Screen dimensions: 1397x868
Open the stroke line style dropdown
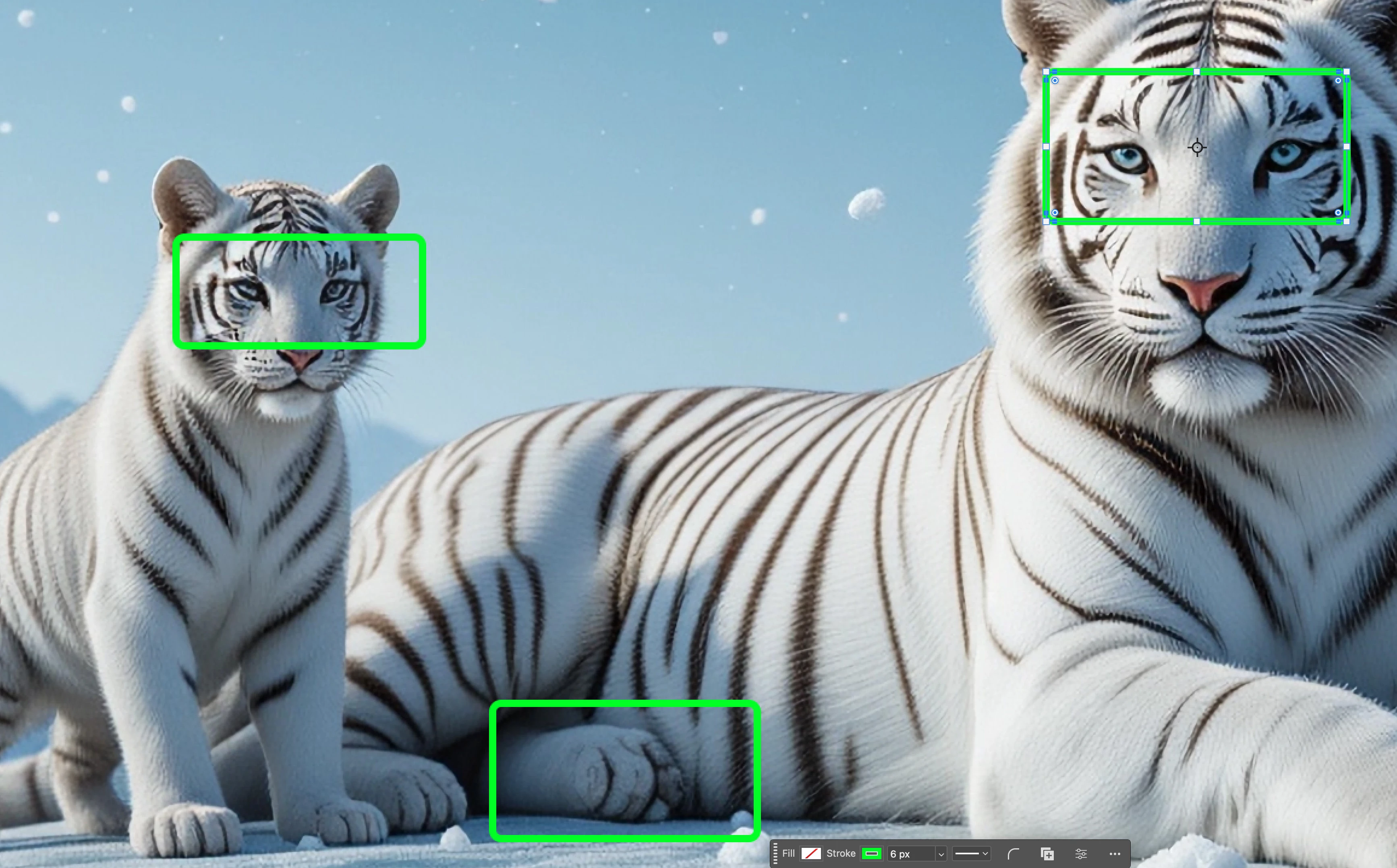[x=971, y=854]
